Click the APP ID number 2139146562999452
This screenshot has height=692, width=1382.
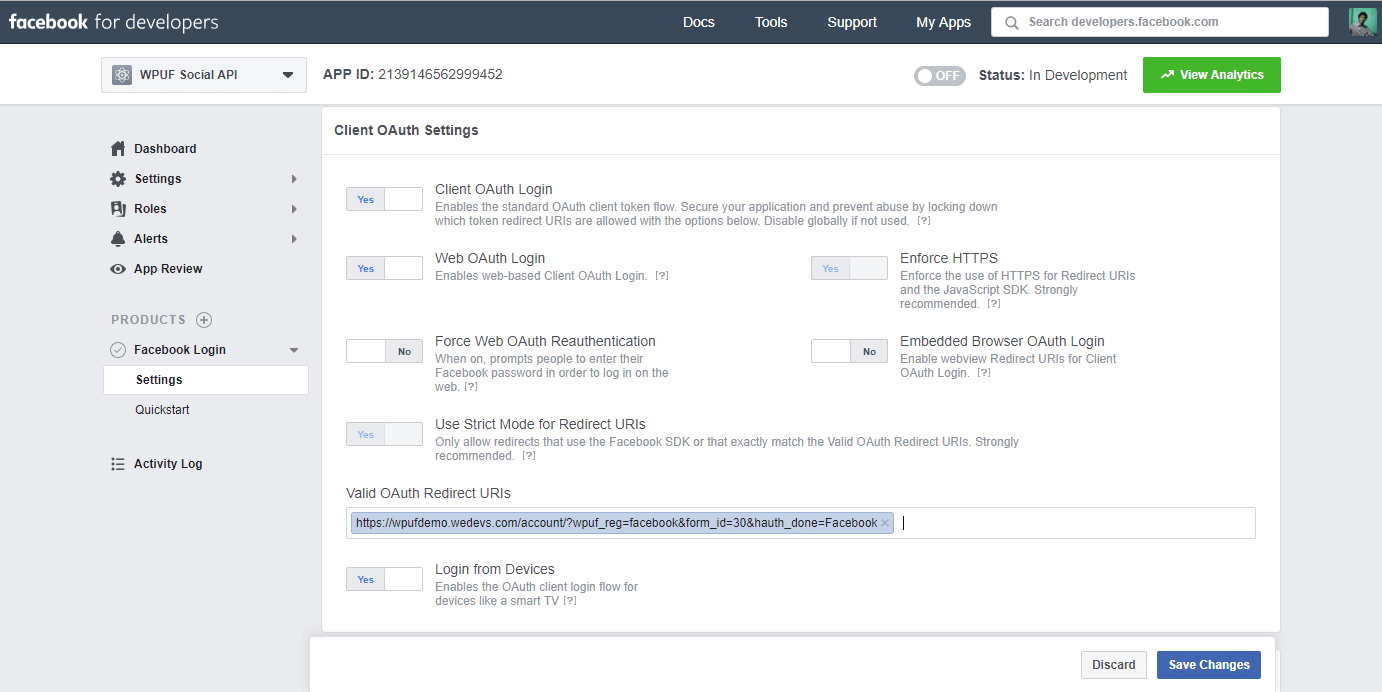tap(440, 75)
